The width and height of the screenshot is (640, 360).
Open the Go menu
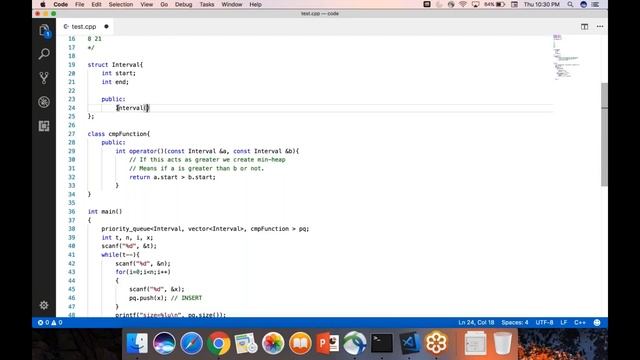164,4
